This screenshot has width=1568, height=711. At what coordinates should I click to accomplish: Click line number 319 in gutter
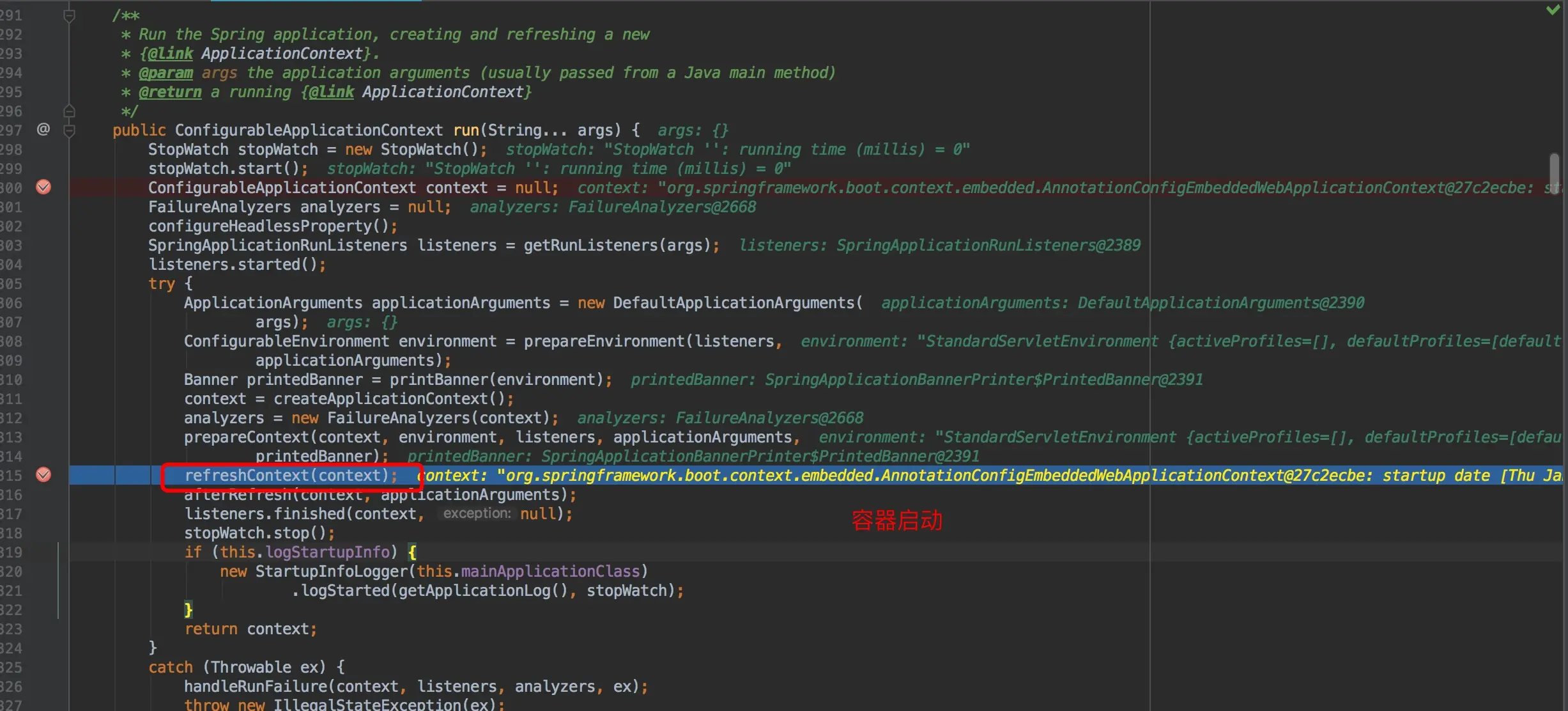point(12,552)
